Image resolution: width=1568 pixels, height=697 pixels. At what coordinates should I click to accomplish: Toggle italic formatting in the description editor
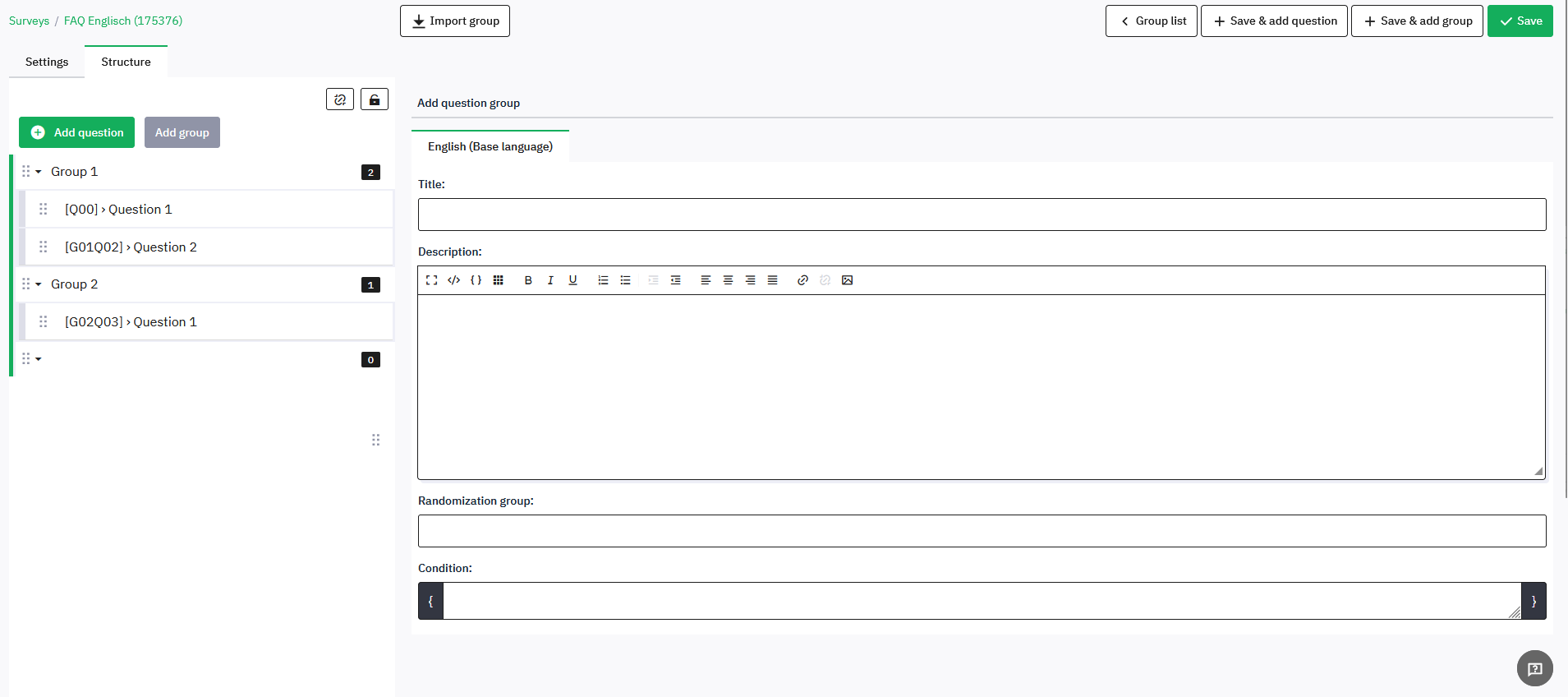point(550,280)
